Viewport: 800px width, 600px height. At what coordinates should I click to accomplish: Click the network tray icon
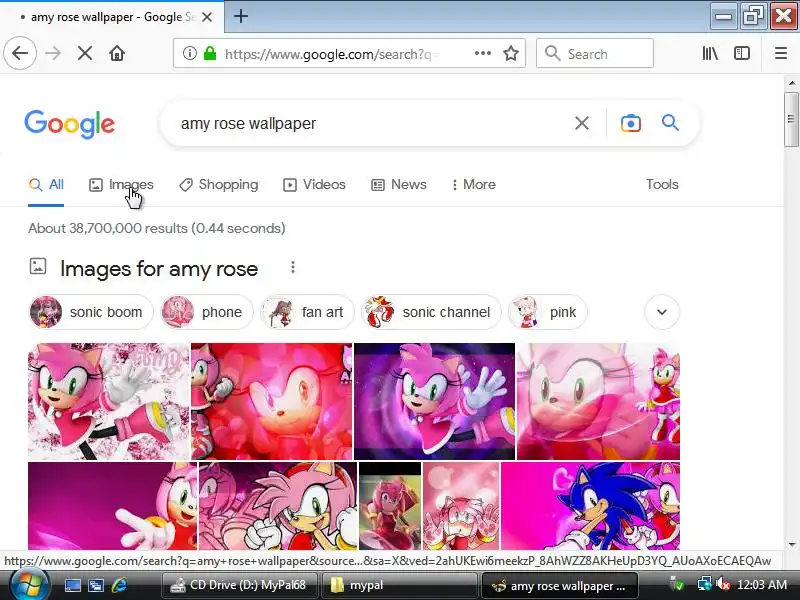click(704, 585)
